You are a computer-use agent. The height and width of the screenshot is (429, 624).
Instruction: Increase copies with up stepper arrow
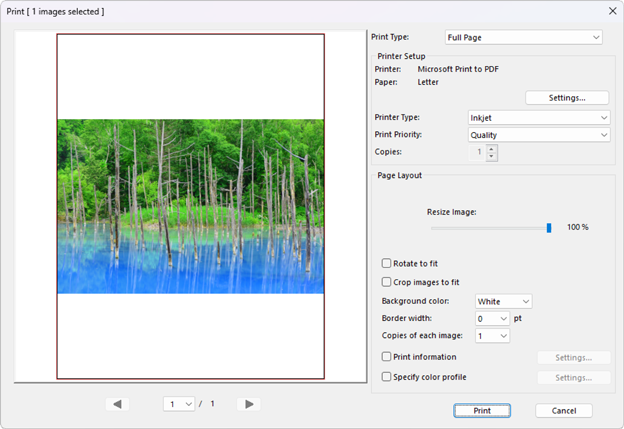click(491, 149)
